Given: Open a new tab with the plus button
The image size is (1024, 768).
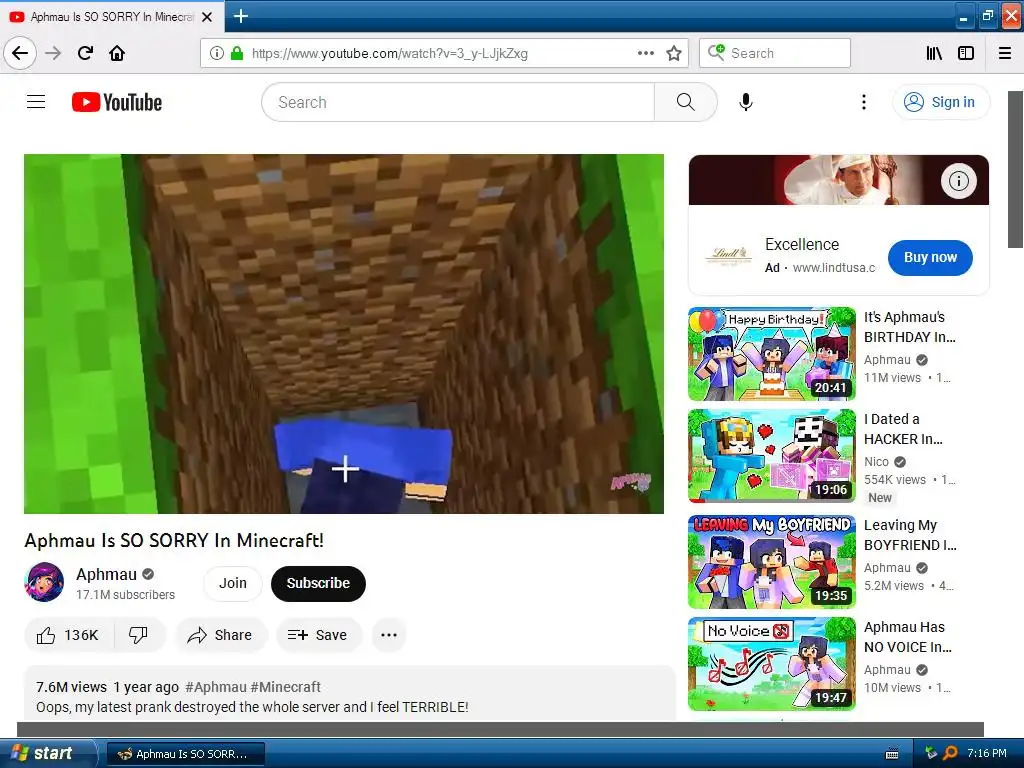Looking at the screenshot, I should click(x=240, y=16).
